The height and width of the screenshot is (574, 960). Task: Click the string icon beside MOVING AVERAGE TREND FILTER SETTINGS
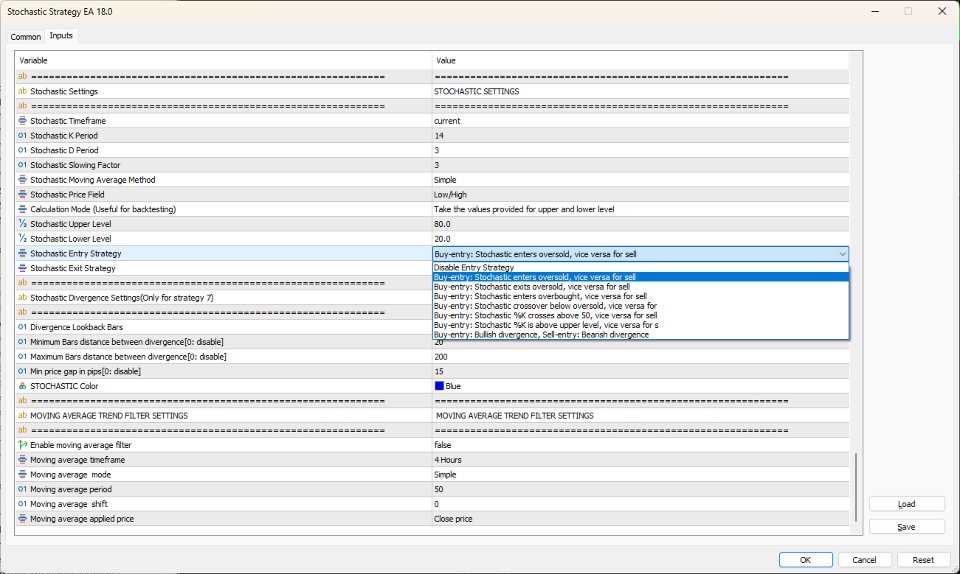click(x=23, y=415)
